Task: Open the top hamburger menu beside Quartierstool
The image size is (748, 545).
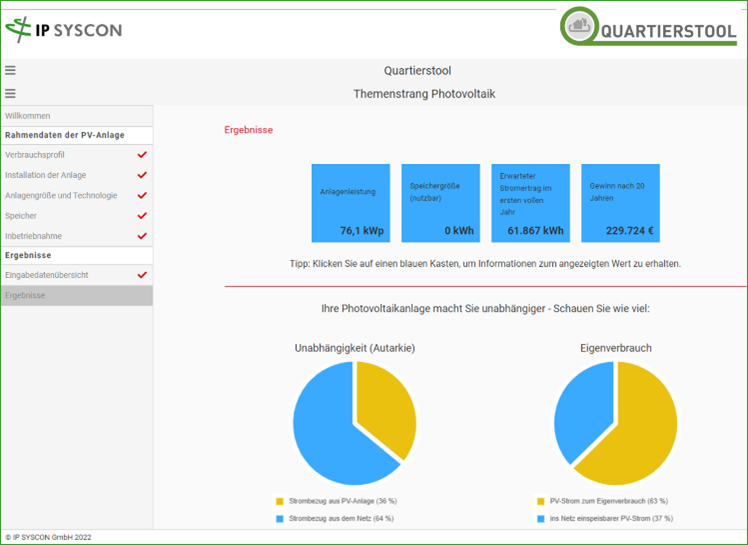Action: (10, 71)
